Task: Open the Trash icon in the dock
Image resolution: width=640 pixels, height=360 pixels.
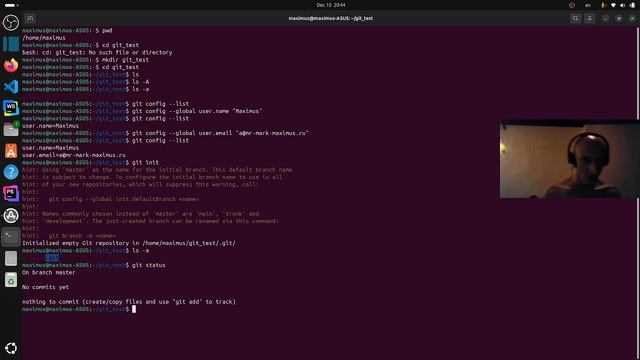Action: pyautogui.click(x=11, y=280)
